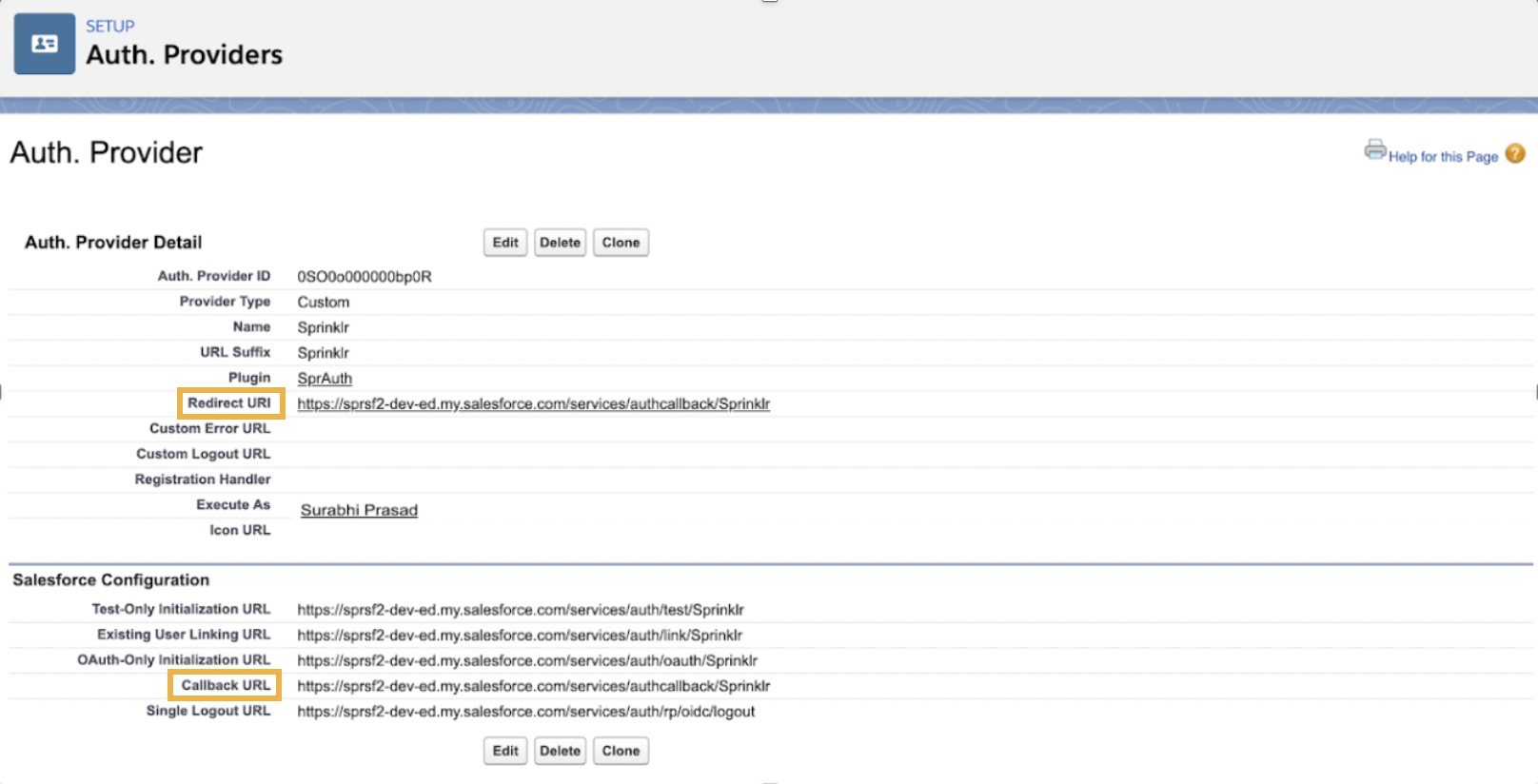
Task: Click the Auth. Provider Detail heading
Action: pyautogui.click(x=113, y=243)
